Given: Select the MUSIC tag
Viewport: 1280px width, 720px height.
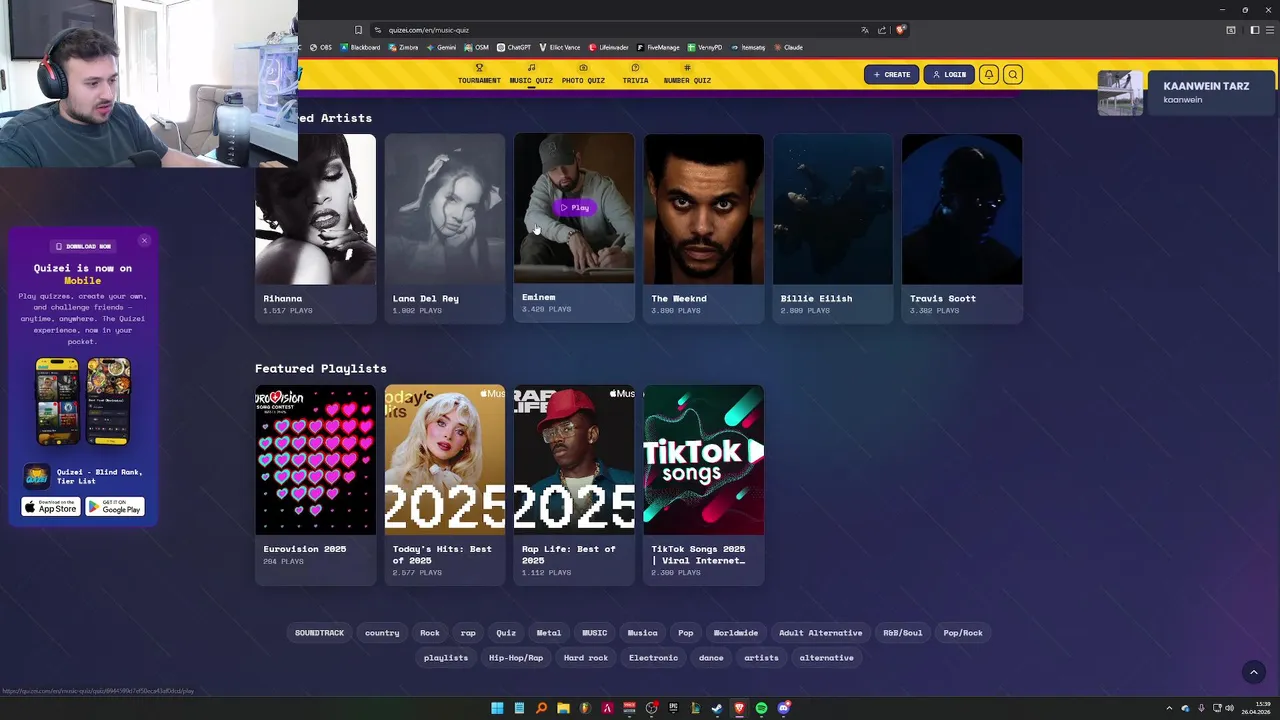Looking at the screenshot, I should (x=595, y=633).
